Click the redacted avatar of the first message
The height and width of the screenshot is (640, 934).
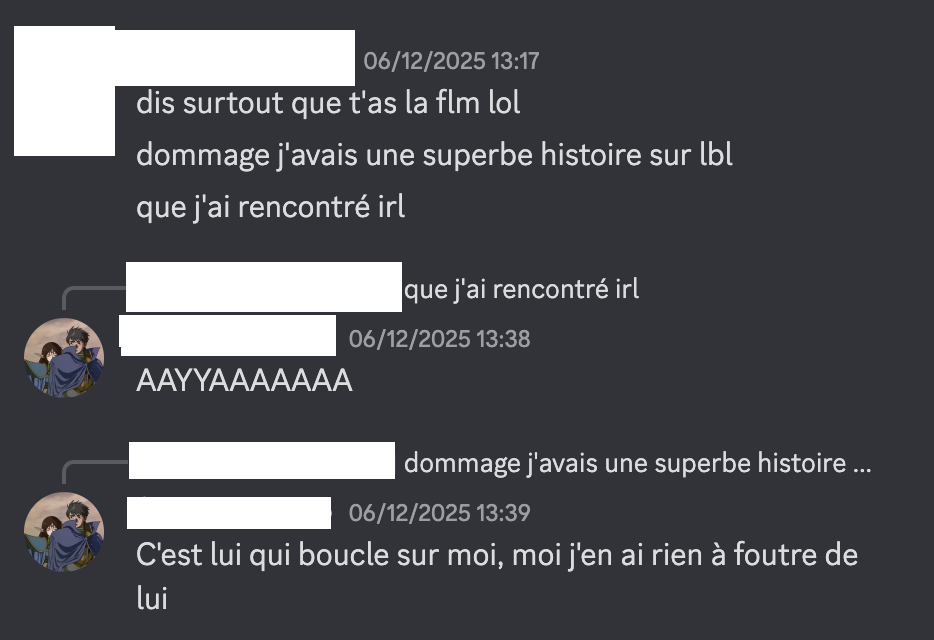[64, 91]
